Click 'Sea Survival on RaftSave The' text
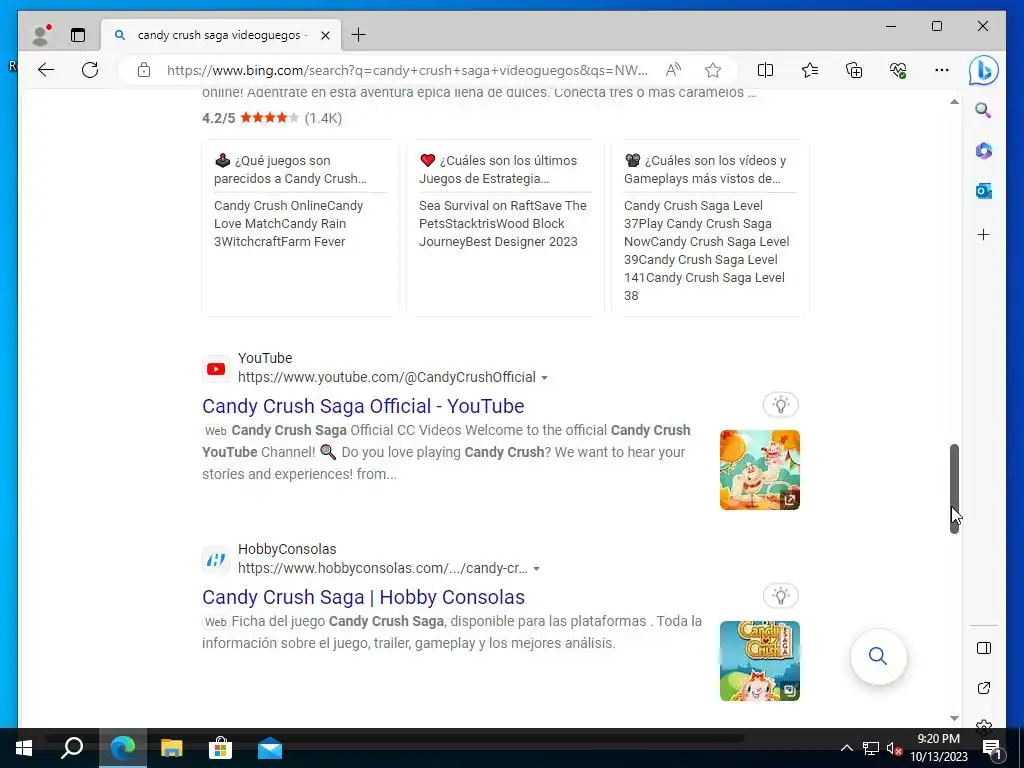This screenshot has width=1024, height=768. click(x=503, y=206)
